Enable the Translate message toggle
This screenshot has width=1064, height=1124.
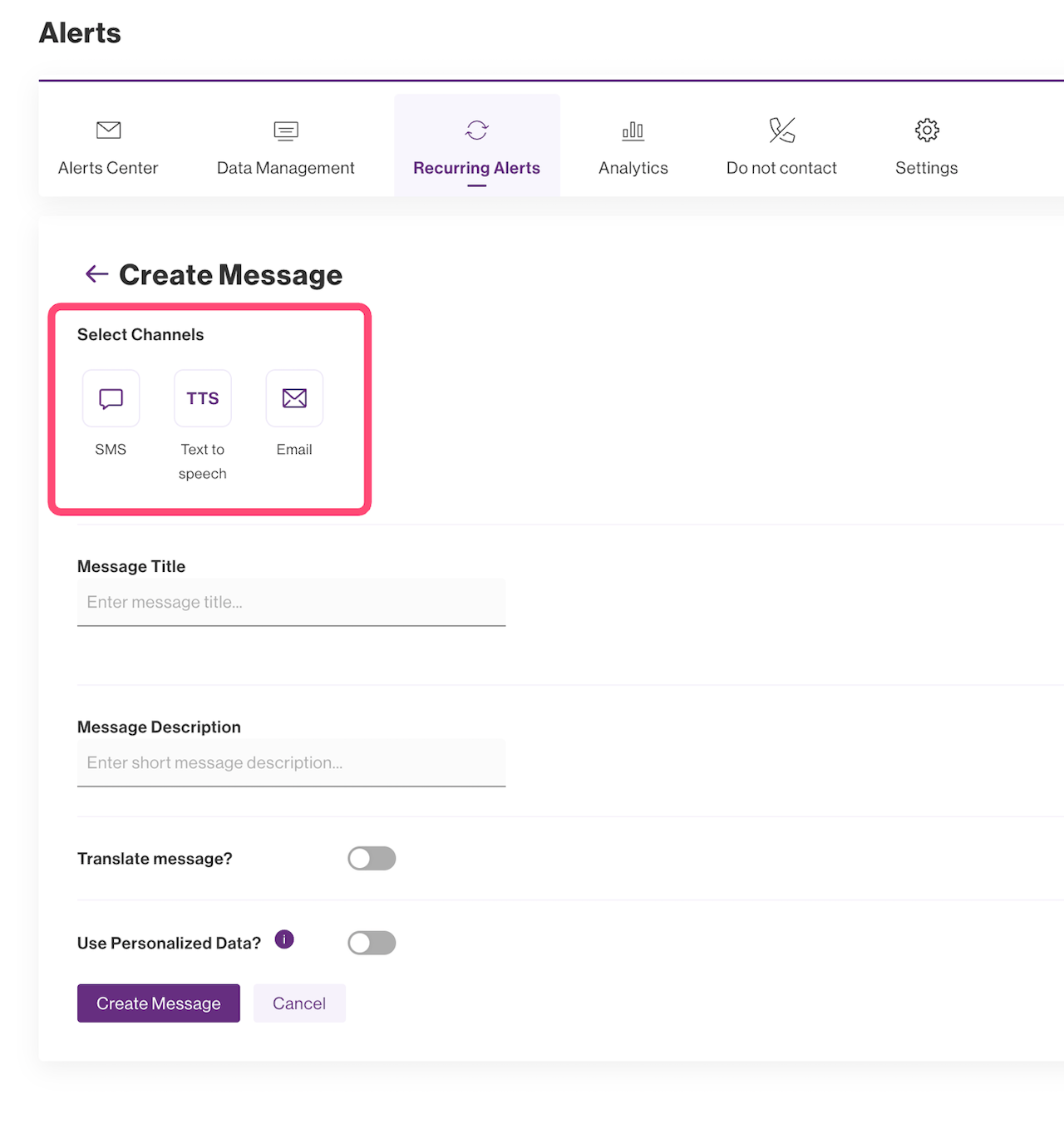point(372,859)
